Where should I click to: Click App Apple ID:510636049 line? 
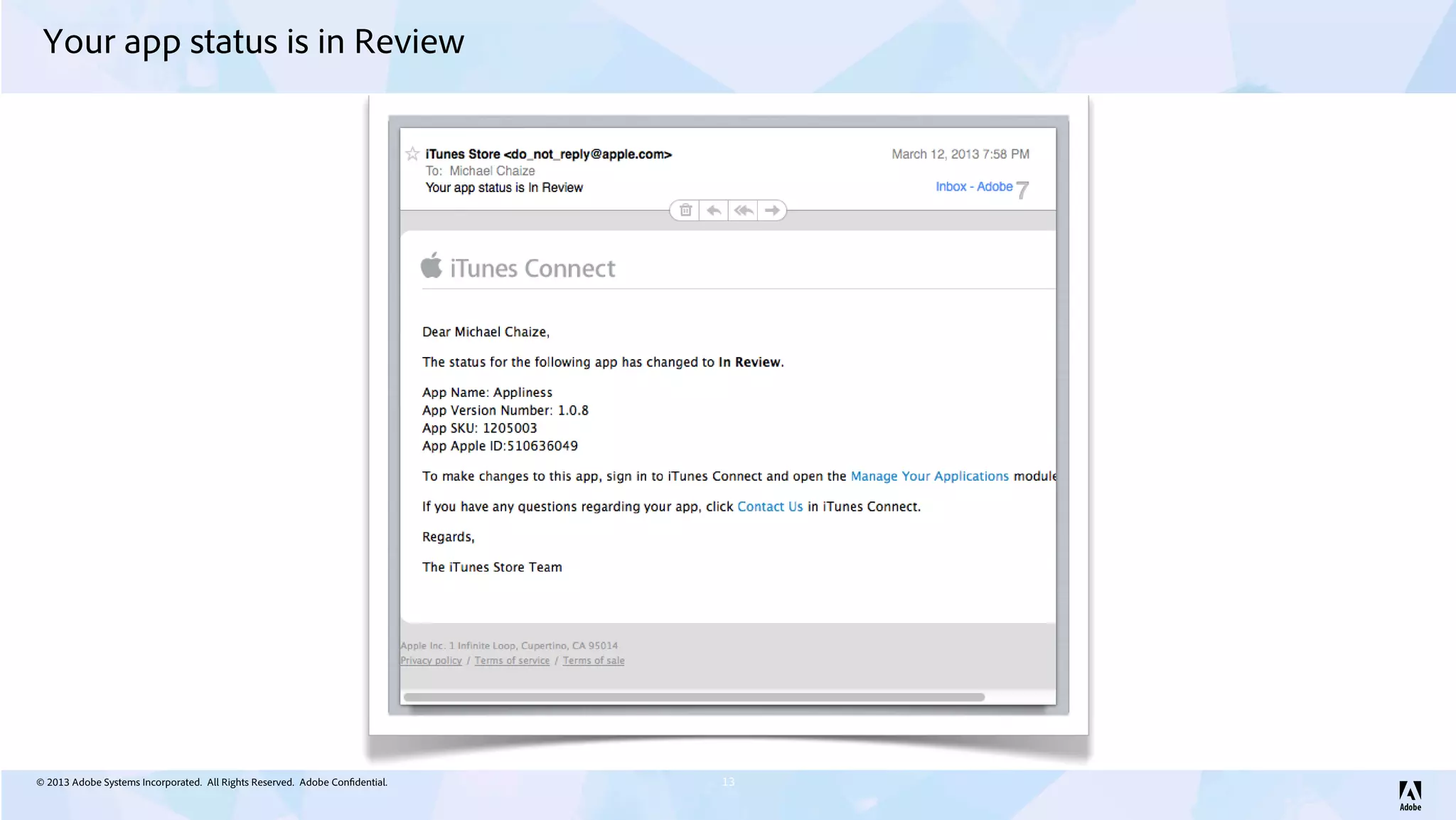(x=500, y=446)
